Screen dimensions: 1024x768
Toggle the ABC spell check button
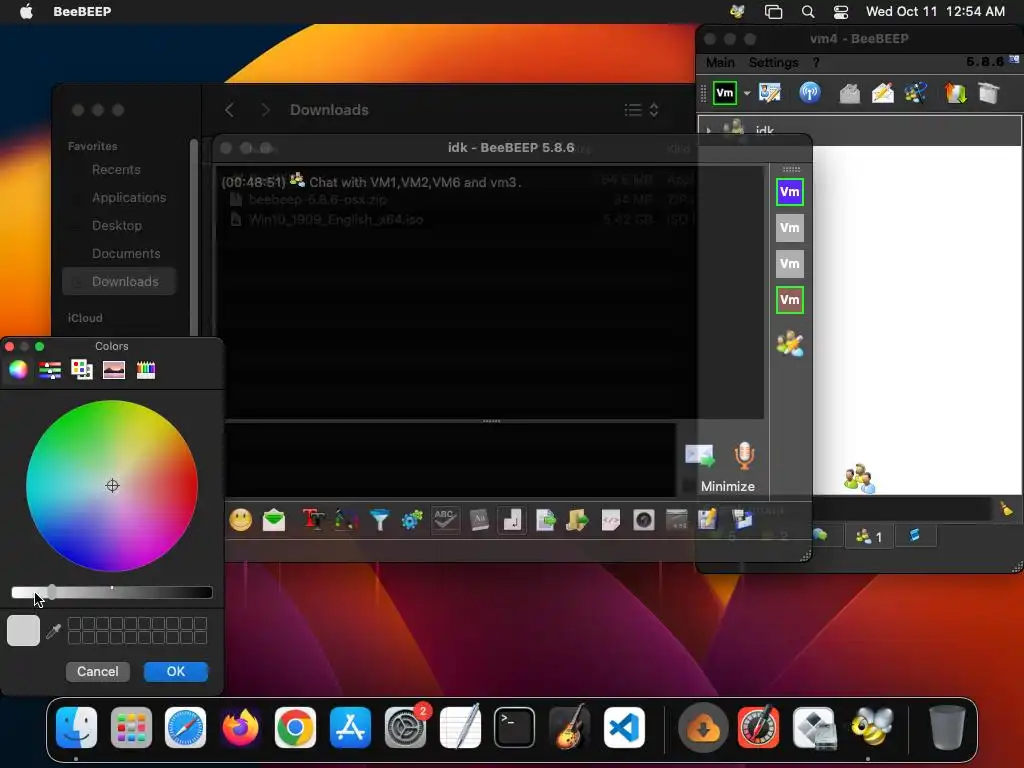[445, 520]
